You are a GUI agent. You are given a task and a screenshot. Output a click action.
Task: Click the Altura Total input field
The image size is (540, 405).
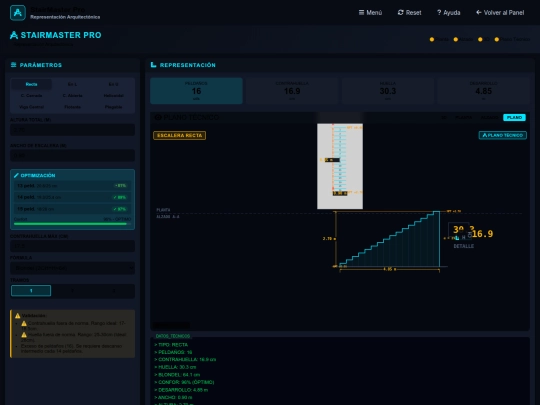click(x=72, y=130)
